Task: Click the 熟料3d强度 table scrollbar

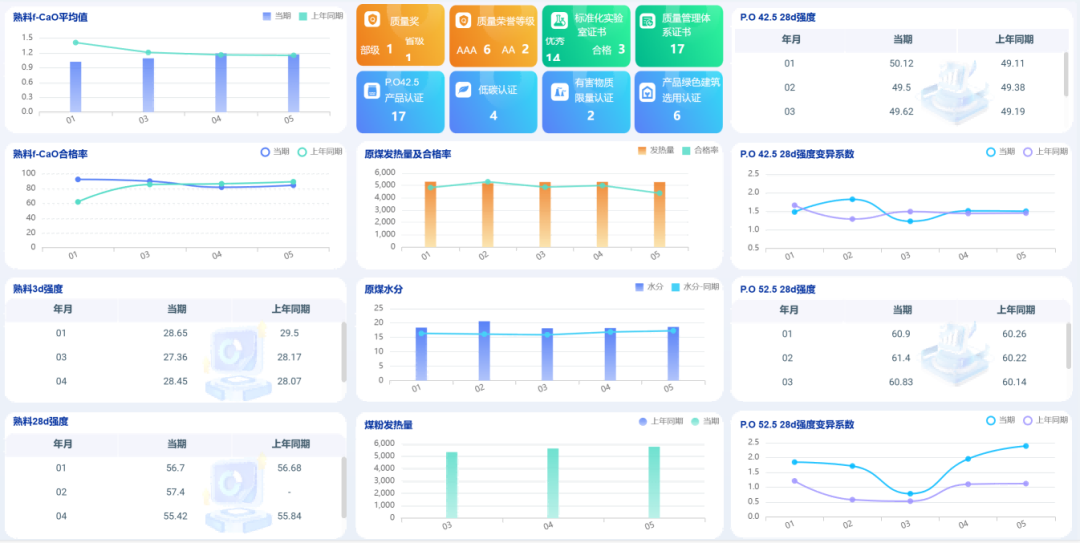Action: pyautogui.click(x=344, y=351)
